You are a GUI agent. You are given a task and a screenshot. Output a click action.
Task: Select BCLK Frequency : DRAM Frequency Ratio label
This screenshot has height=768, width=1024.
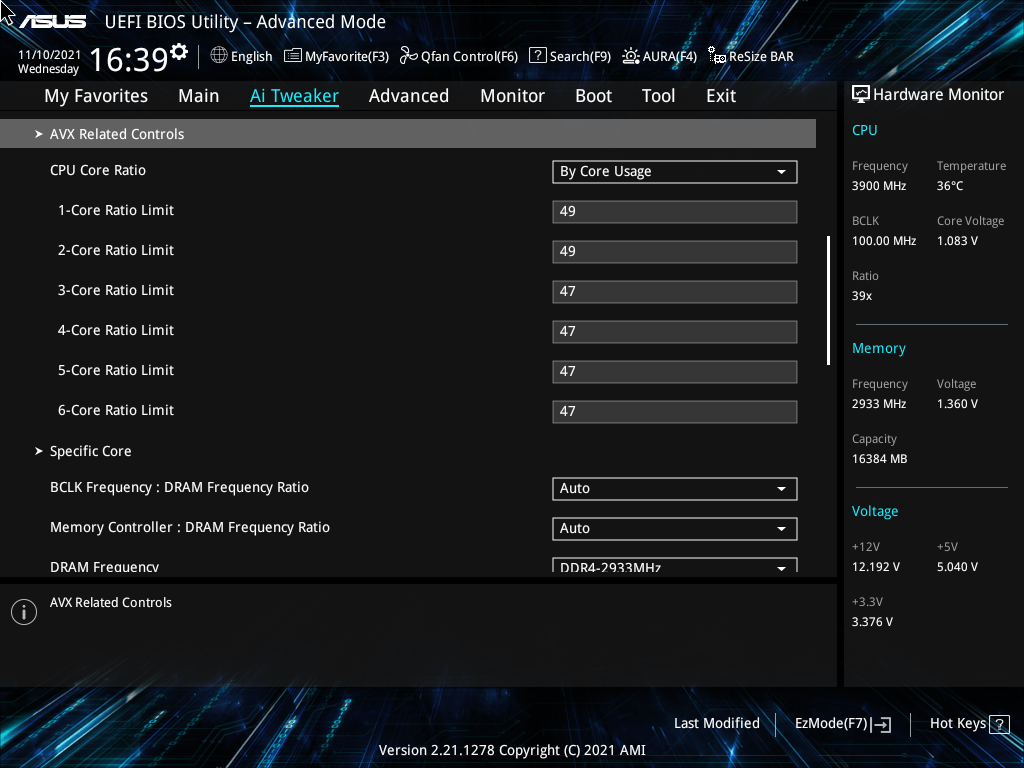(x=180, y=488)
